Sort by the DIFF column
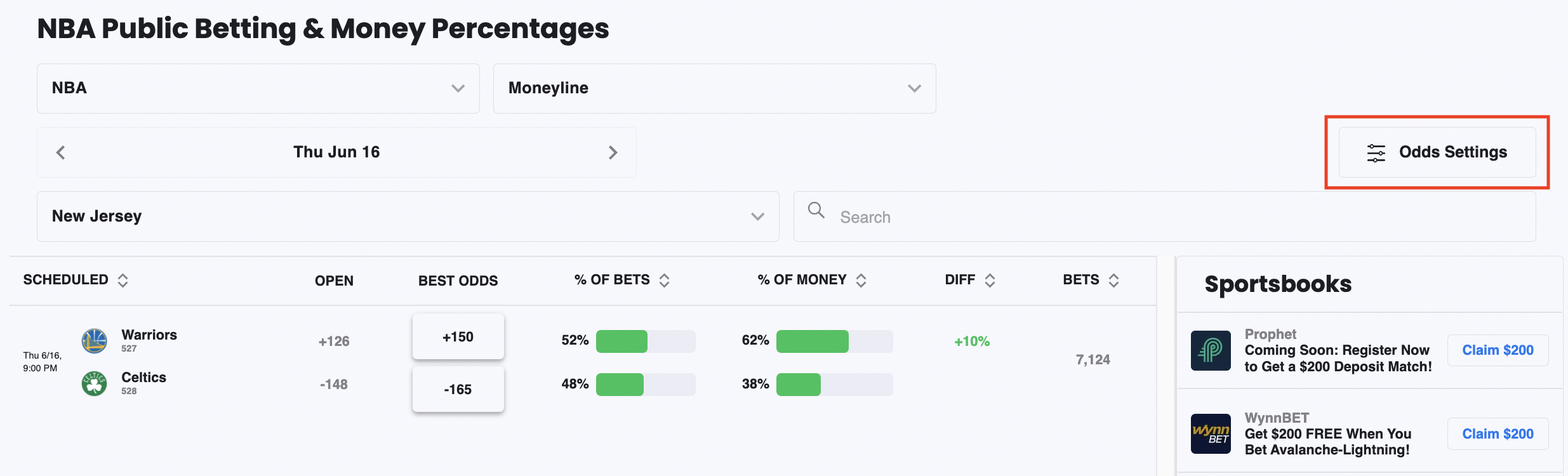Image resolution: width=1568 pixels, height=476 pixels. click(990, 281)
